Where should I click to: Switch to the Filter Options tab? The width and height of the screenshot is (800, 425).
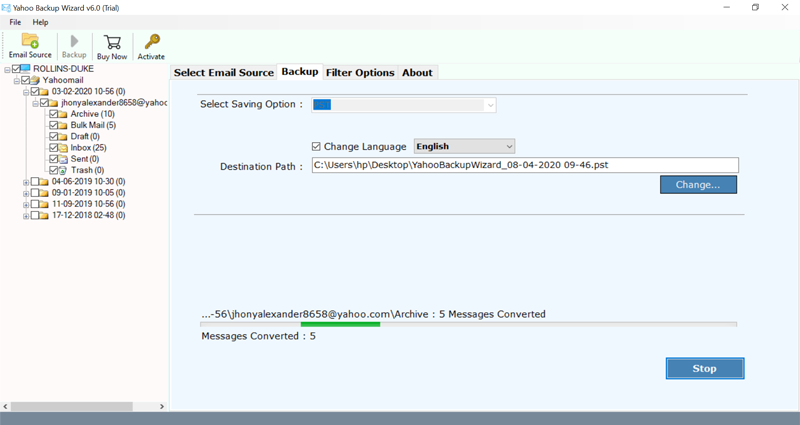tap(360, 72)
